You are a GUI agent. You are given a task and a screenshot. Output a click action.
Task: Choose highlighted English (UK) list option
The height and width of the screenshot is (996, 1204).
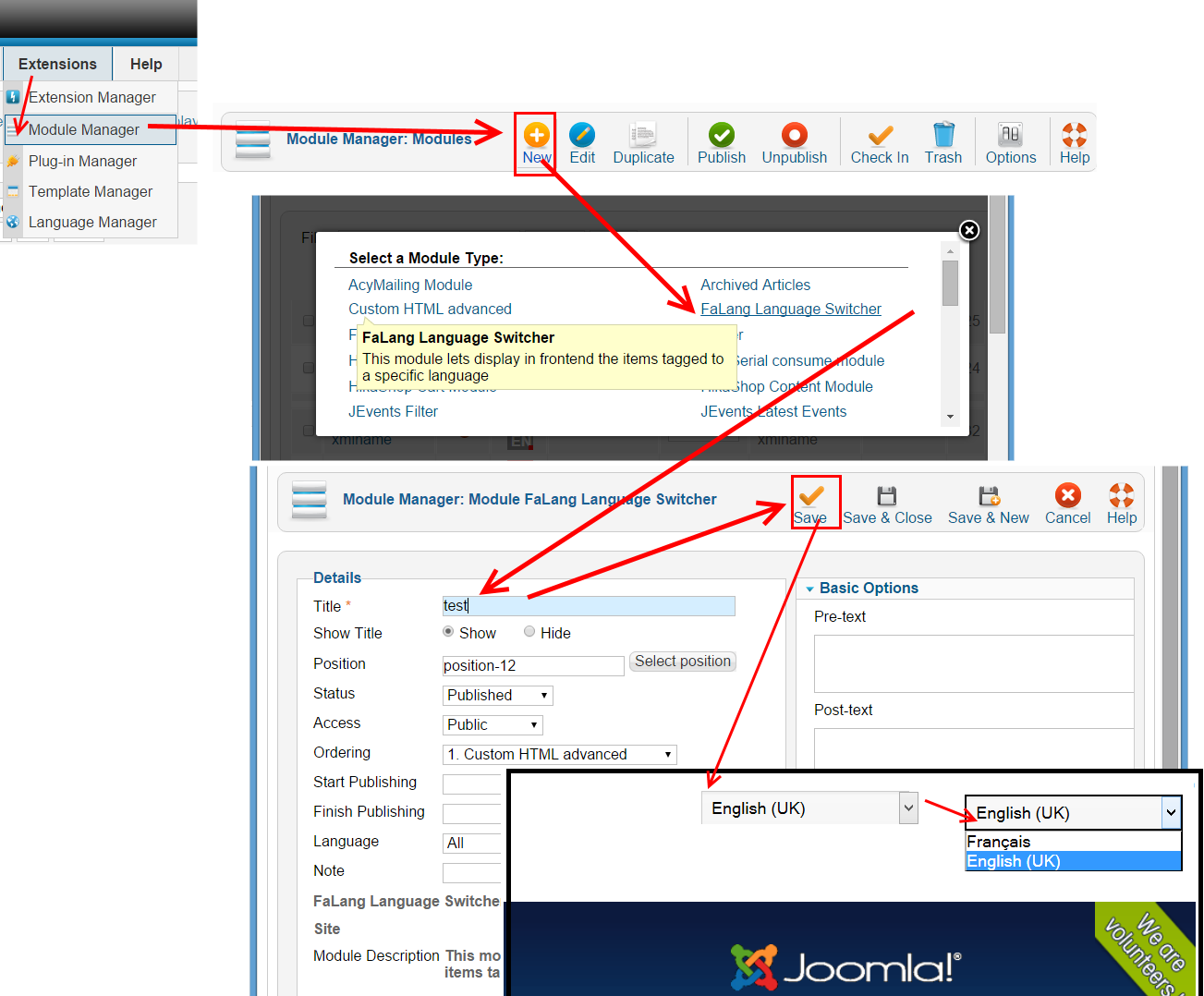tap(1073, 861)
